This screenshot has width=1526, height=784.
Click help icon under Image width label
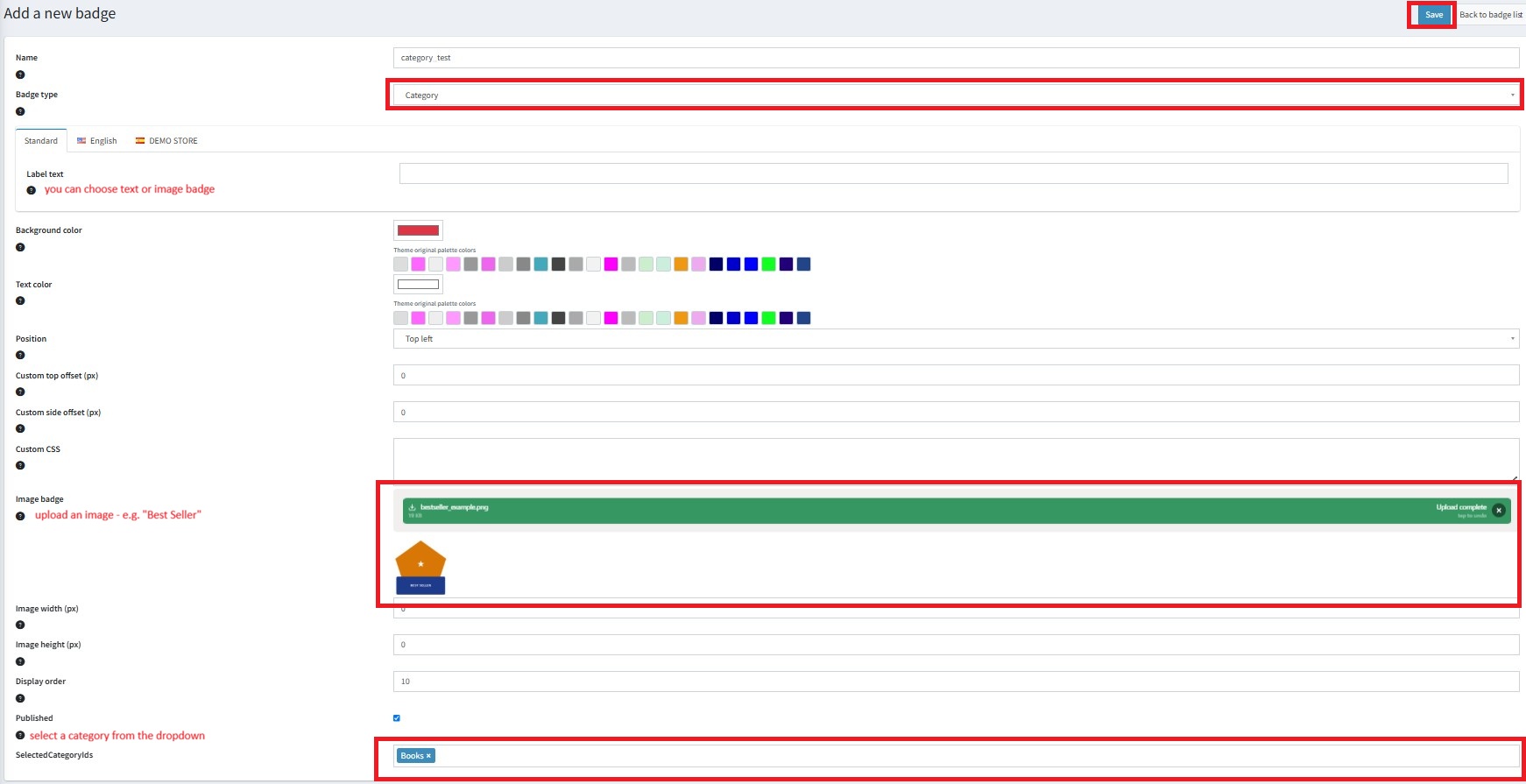20,625
